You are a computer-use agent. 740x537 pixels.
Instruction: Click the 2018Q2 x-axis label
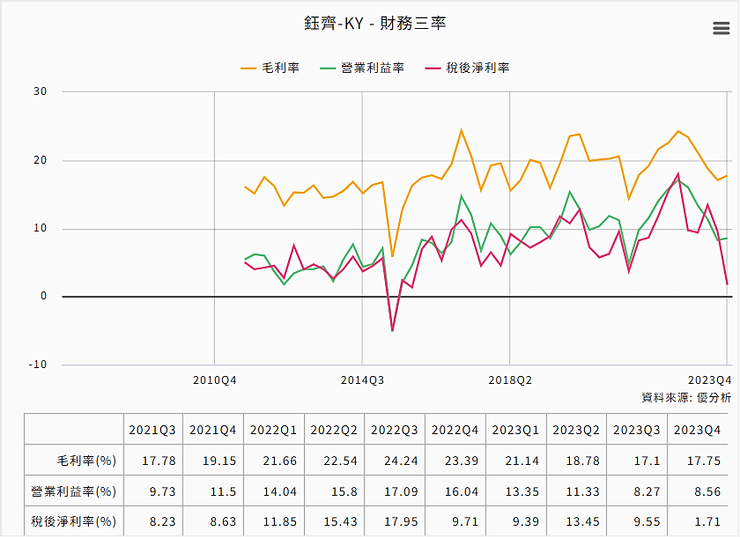pos(510,380)
